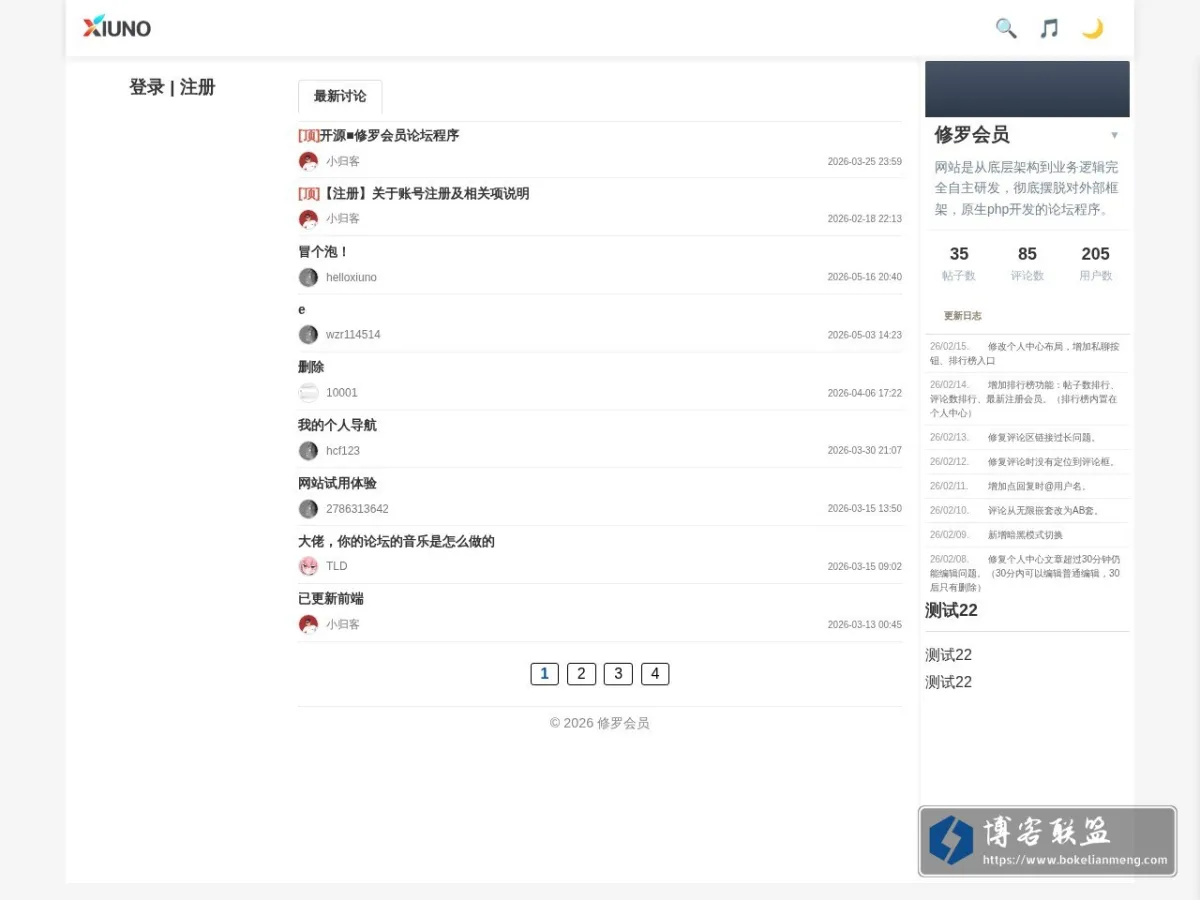Open post 大佬，你的论坛的音乐是怎么做的

click(396, 541)
